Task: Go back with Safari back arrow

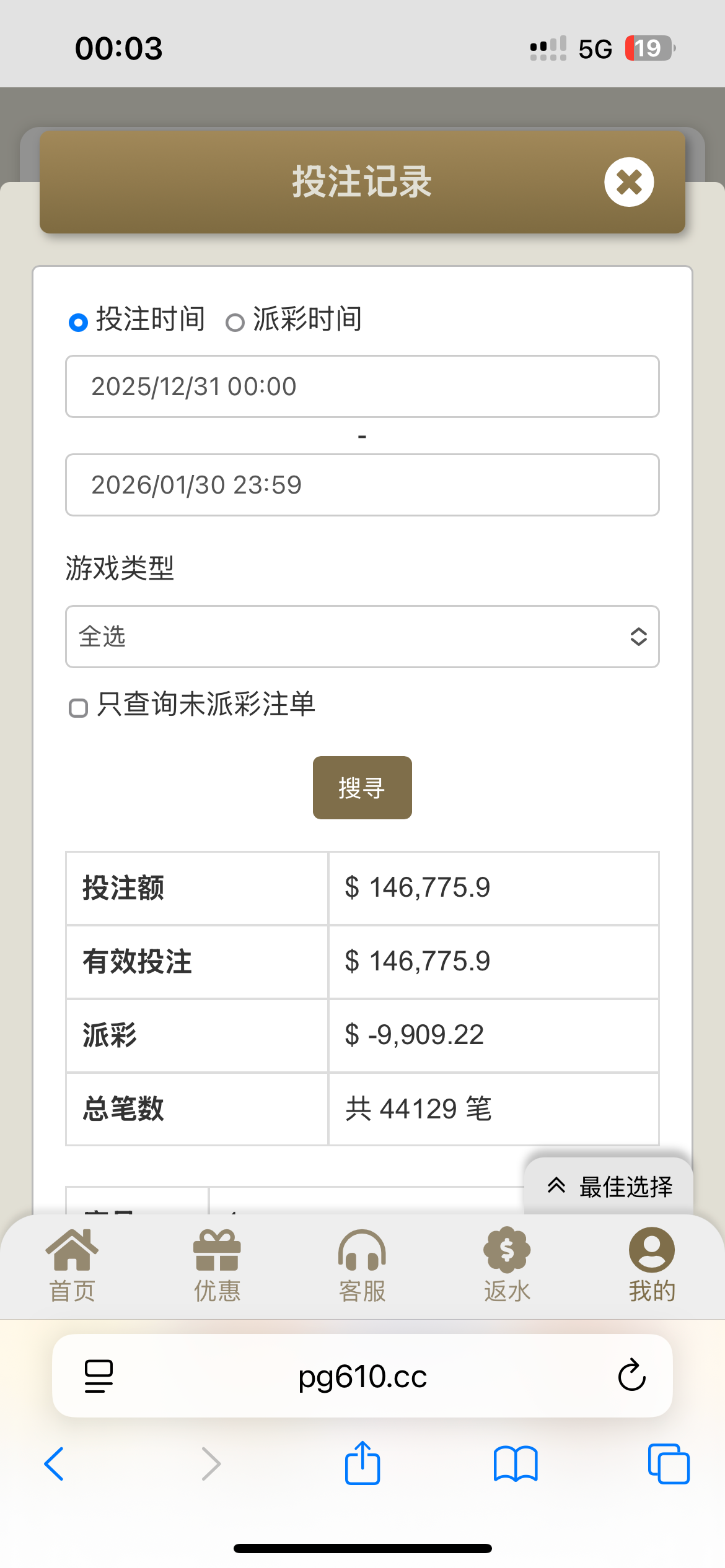Action: tap(55, 1464)
